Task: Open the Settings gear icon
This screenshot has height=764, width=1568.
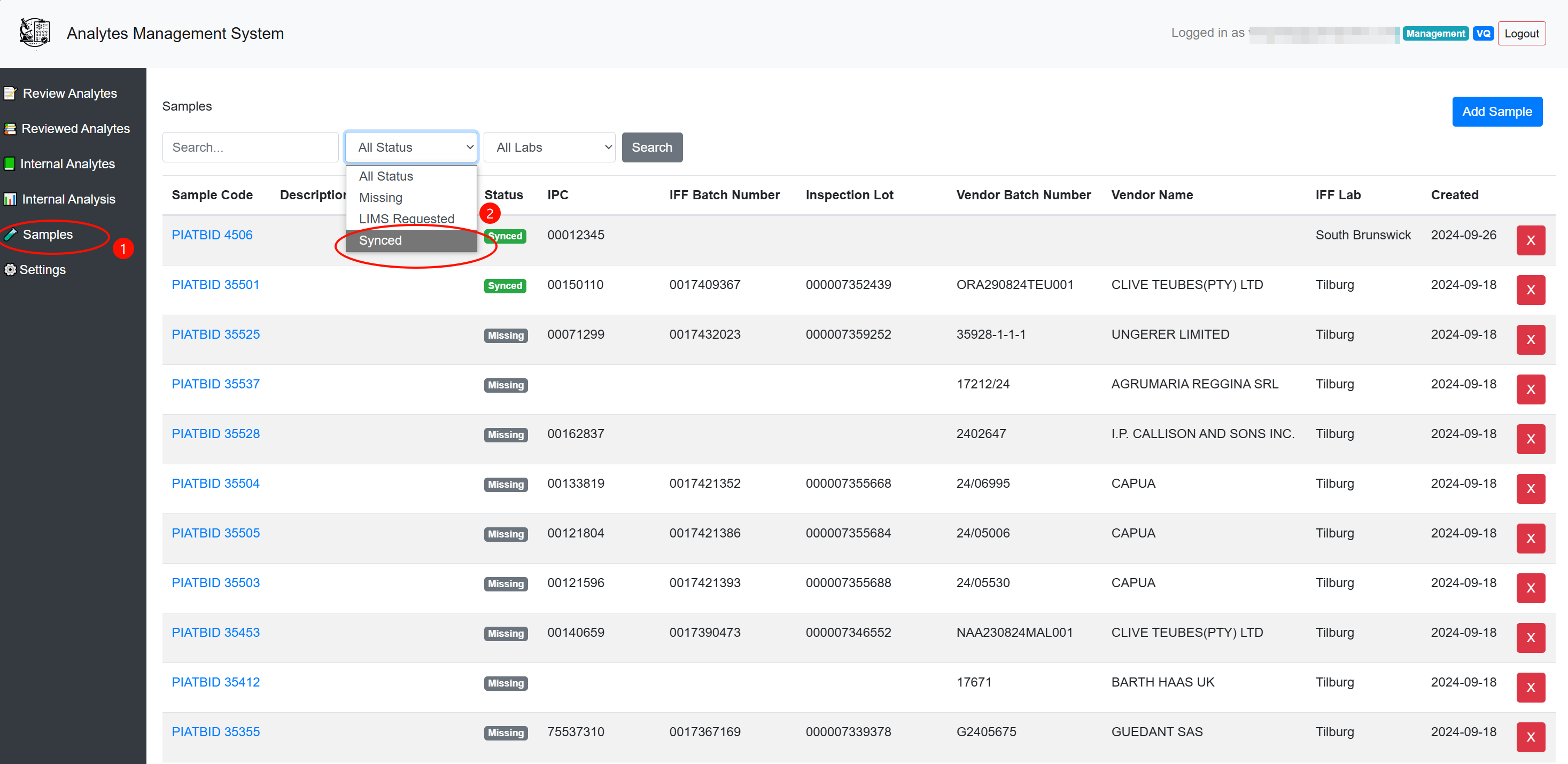Action: coord(10,269)
